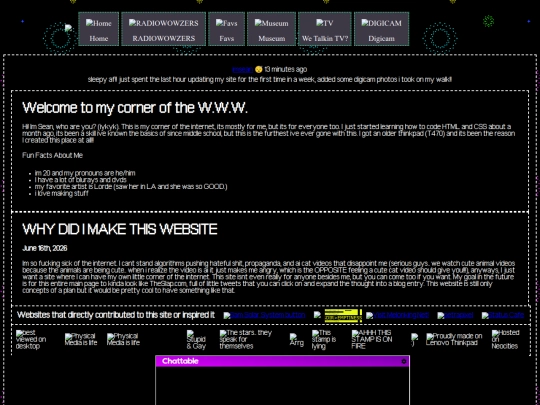This screenshot has height=405, width=540.
Task: Click inside the Chattable chat window
Action: tap(282, 386)
